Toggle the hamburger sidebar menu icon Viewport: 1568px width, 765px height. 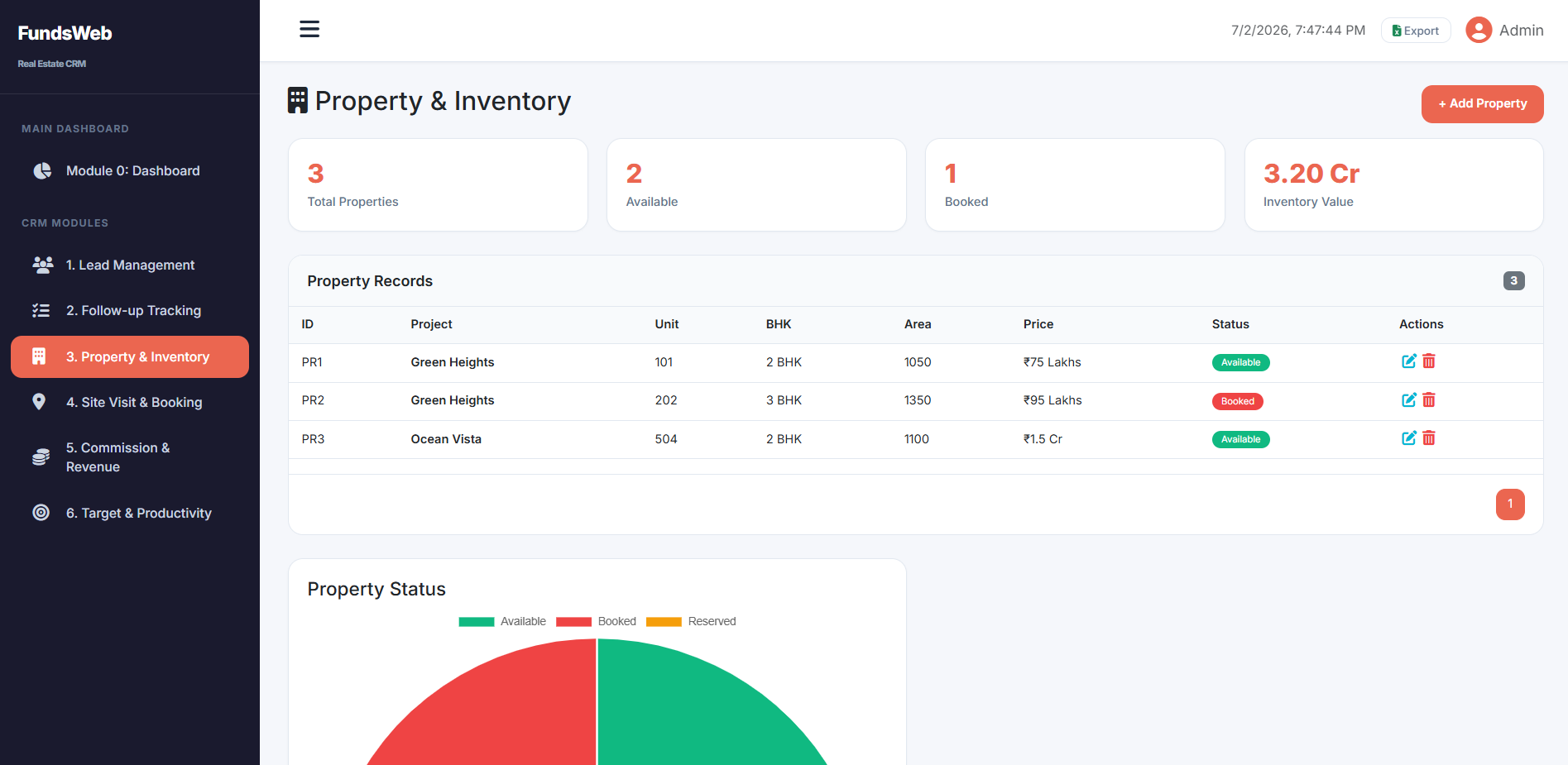pos(309,30)
